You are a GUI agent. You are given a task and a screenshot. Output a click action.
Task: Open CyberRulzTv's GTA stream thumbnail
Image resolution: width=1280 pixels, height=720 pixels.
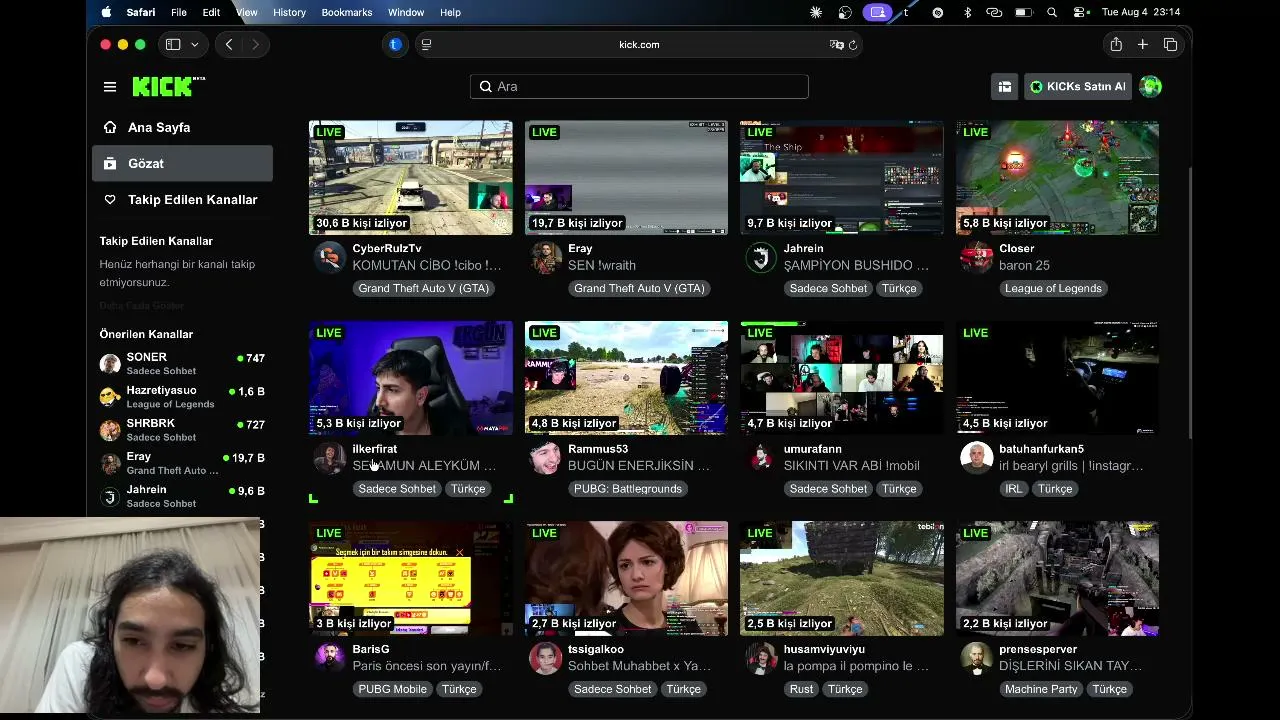[411, 178]
